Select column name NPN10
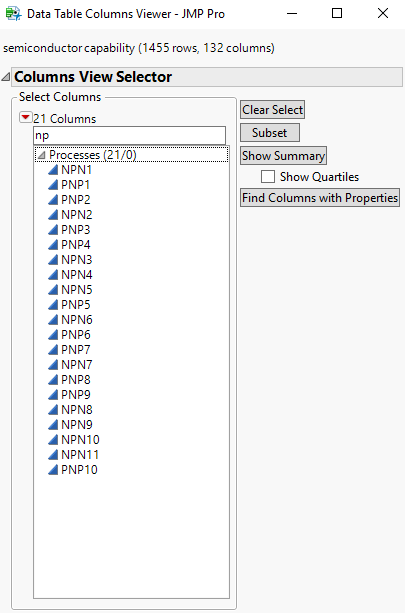The height and width of the screenshot is (613, 405). pyautogui.click(x=80, y=439)
